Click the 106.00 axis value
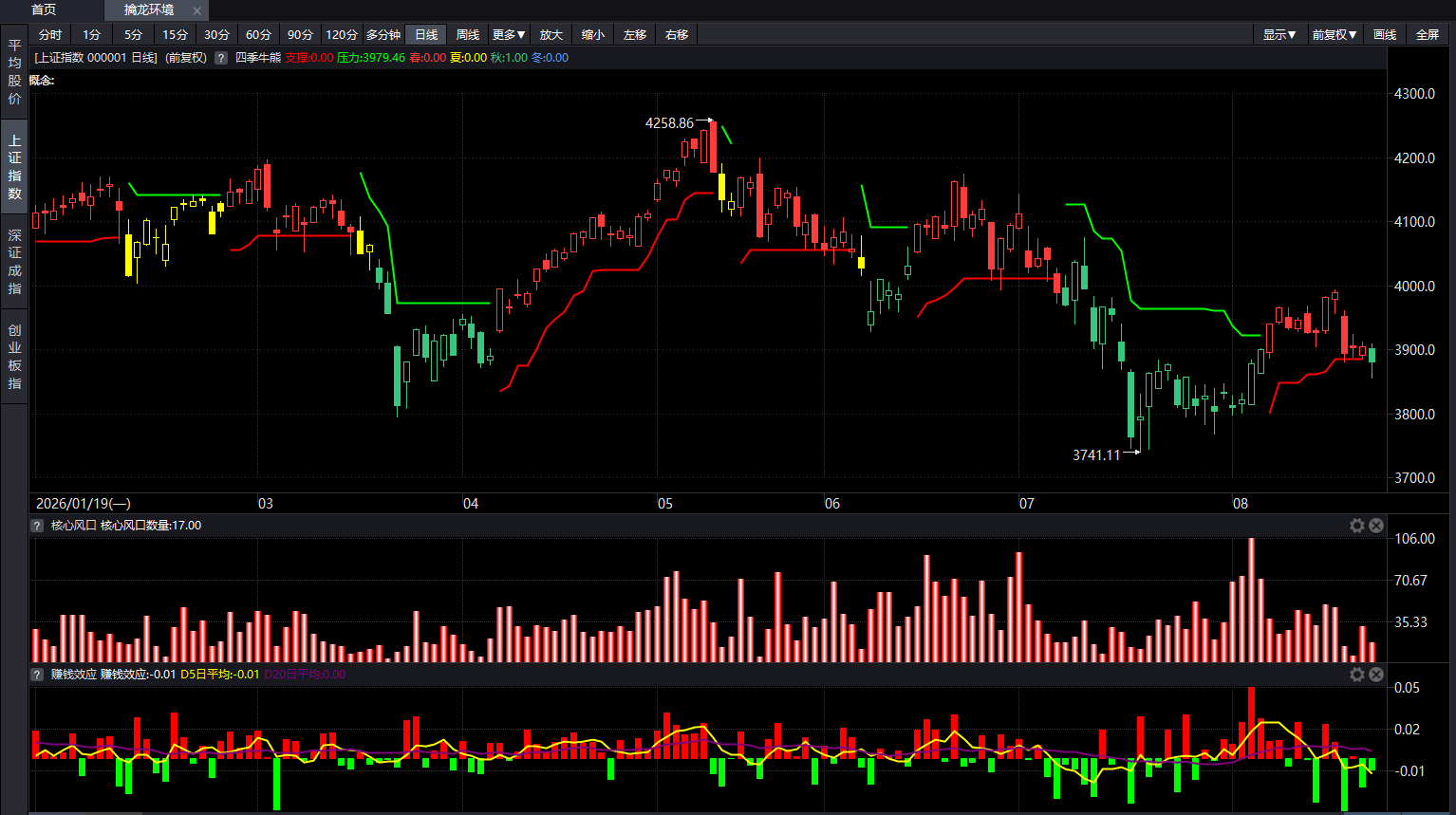Image resolution: width=1456 pixels, height=815 pixels. coord(1414,539)
